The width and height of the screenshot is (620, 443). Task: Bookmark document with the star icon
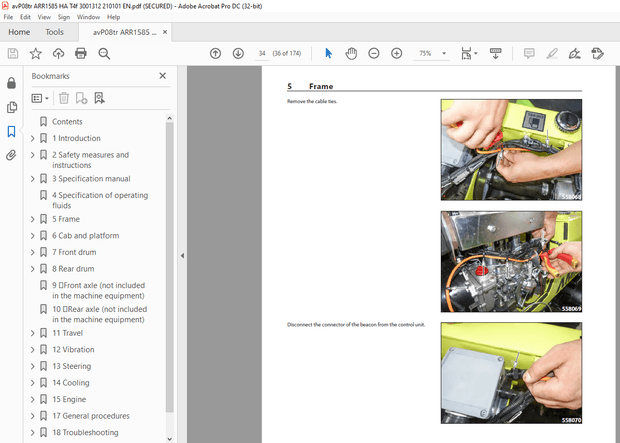pyautogui.click(x=36, y=53)
